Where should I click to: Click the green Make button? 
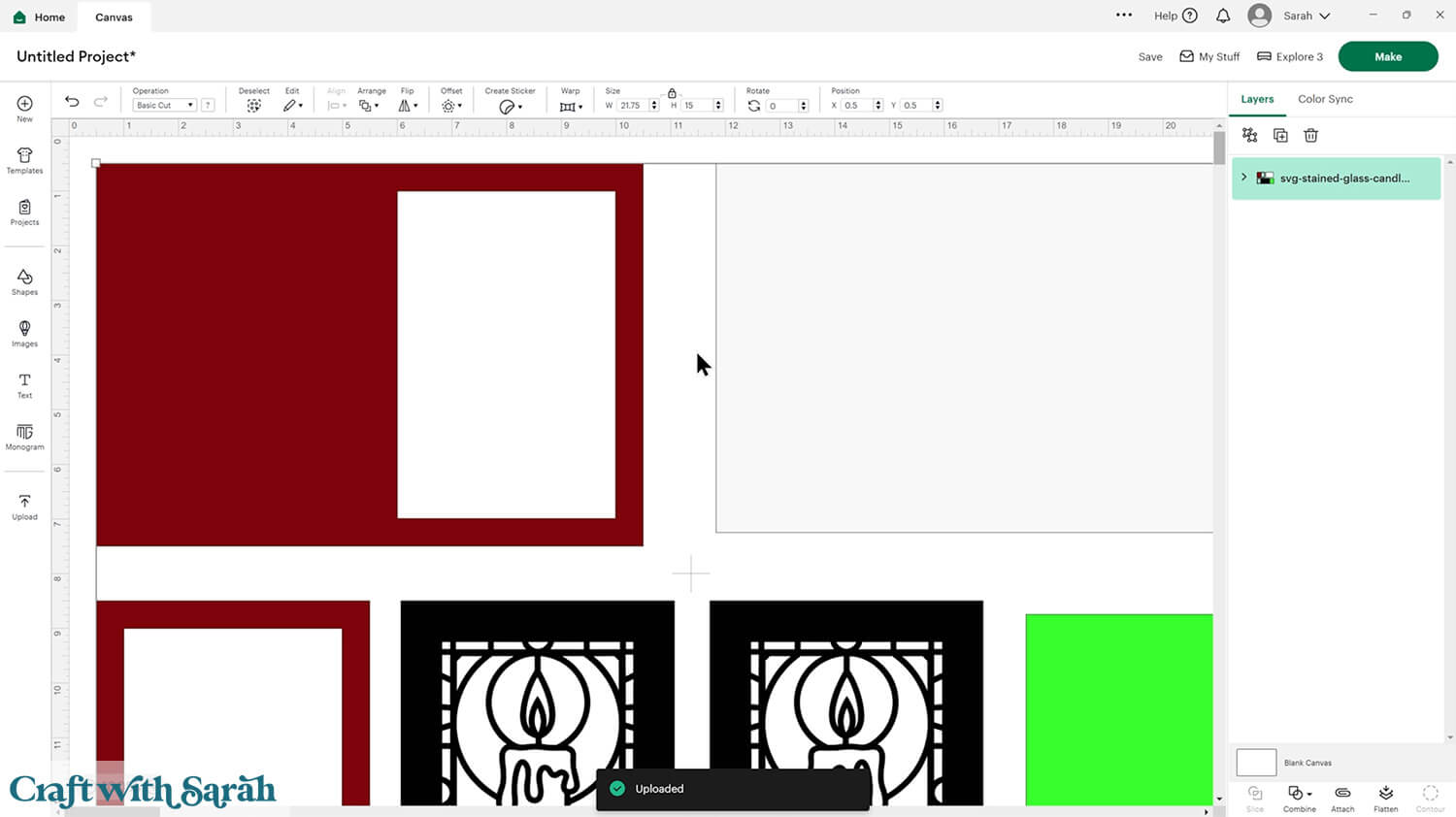pyautogui.click(x=1387, y=56)
